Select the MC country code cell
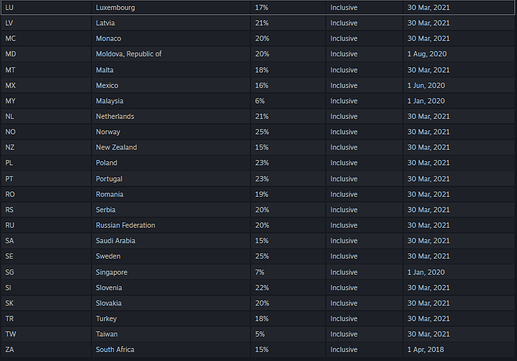The height and width of the screenshot is (361, 517). point(46,38)
